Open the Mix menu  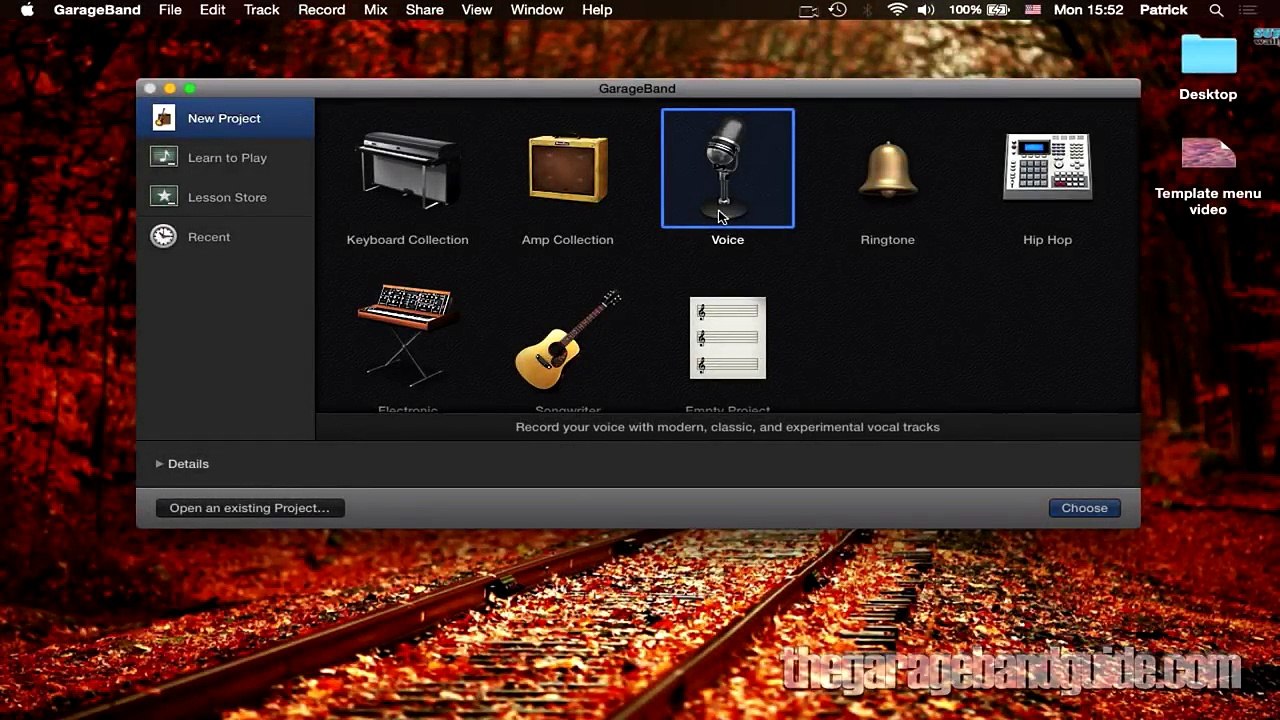[375, 10]
